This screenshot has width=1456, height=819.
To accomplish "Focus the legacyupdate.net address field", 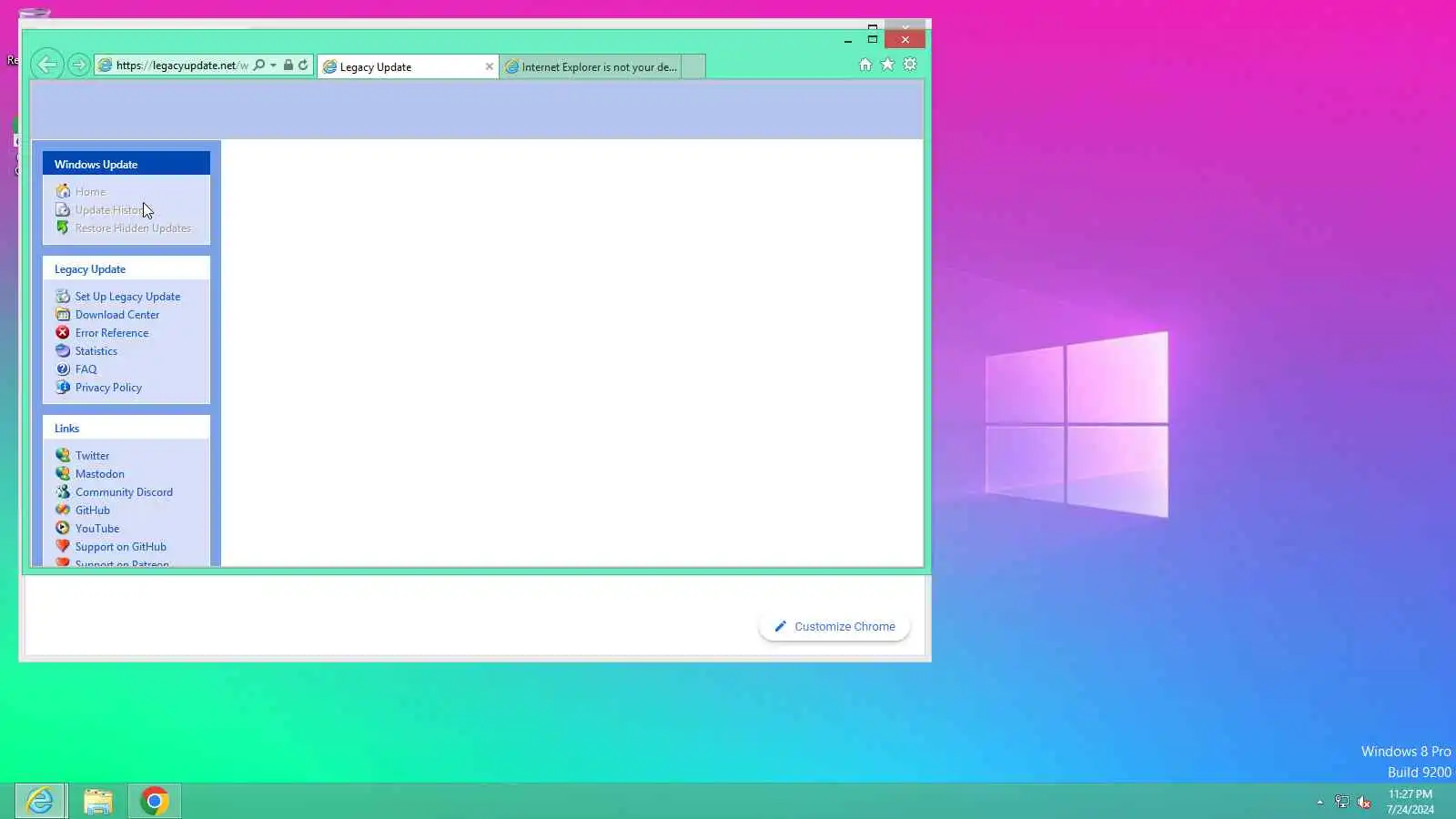I will click(x=182, y=66).
